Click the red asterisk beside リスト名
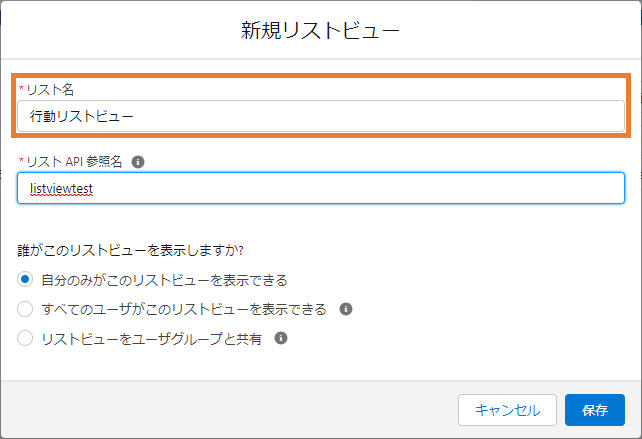This screenshot has height=439, width=642. click(x=21, y=88)
